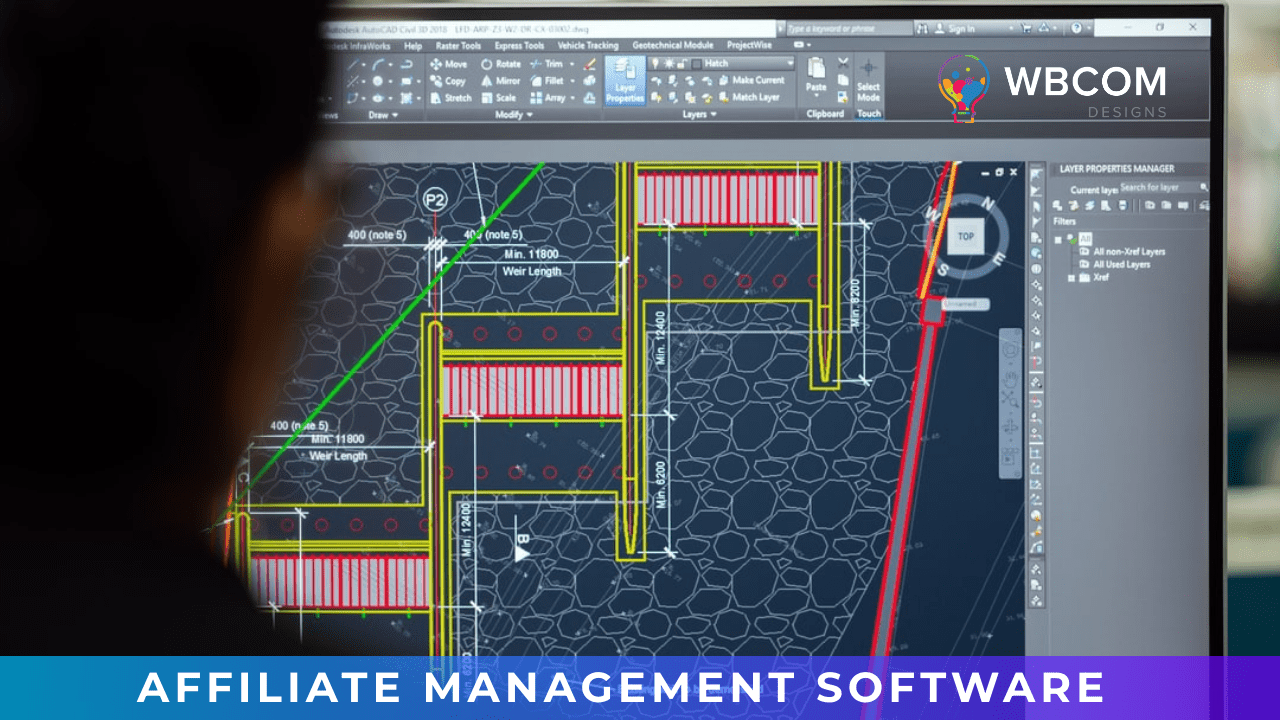Switch to the ProjectWise tab
Image resolution: width=1280 pixels, height=720 pixels.
tap(749, 45)
